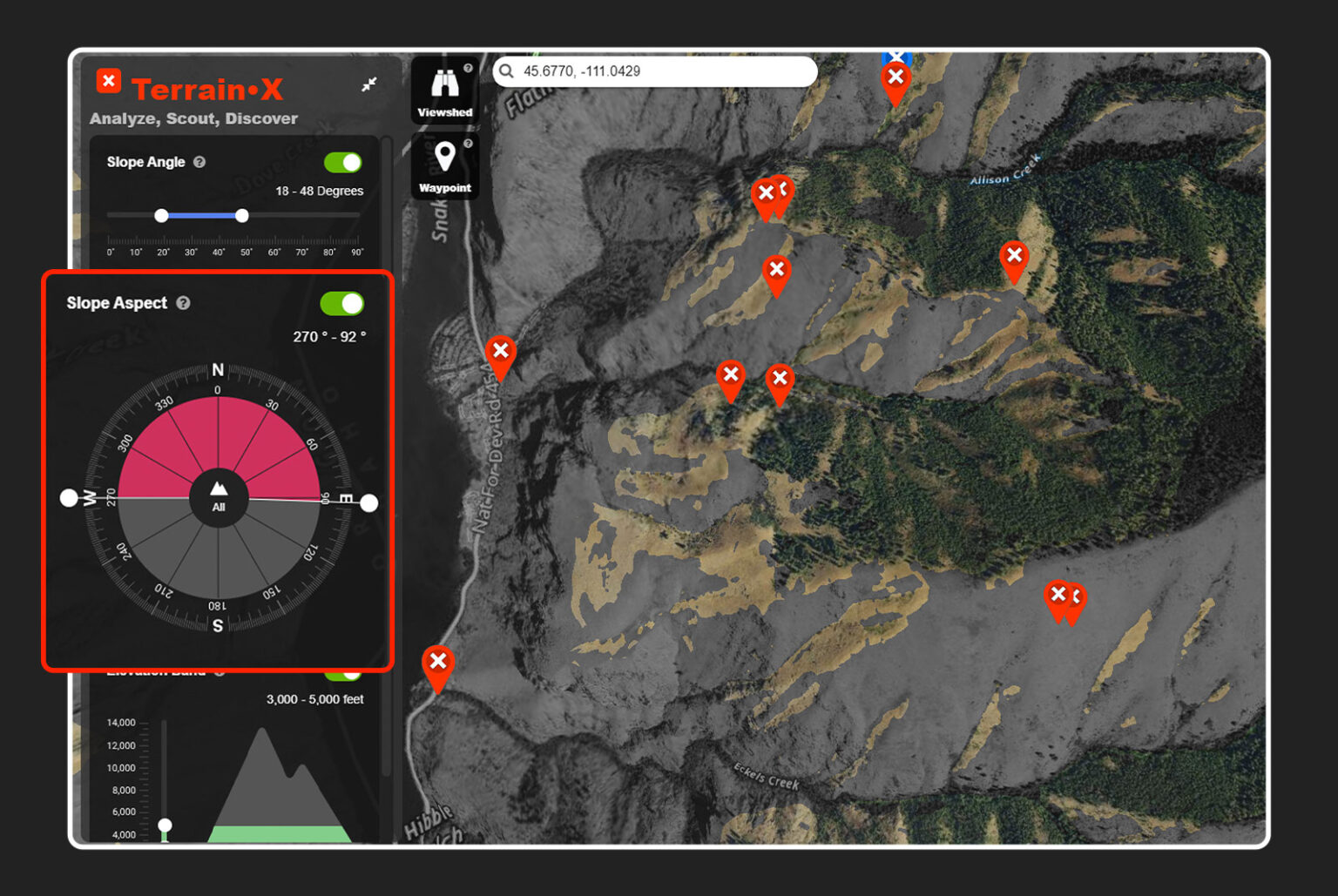
Task: Click the left Slope Angle slider handle
Action: click(x=161, y=215)
